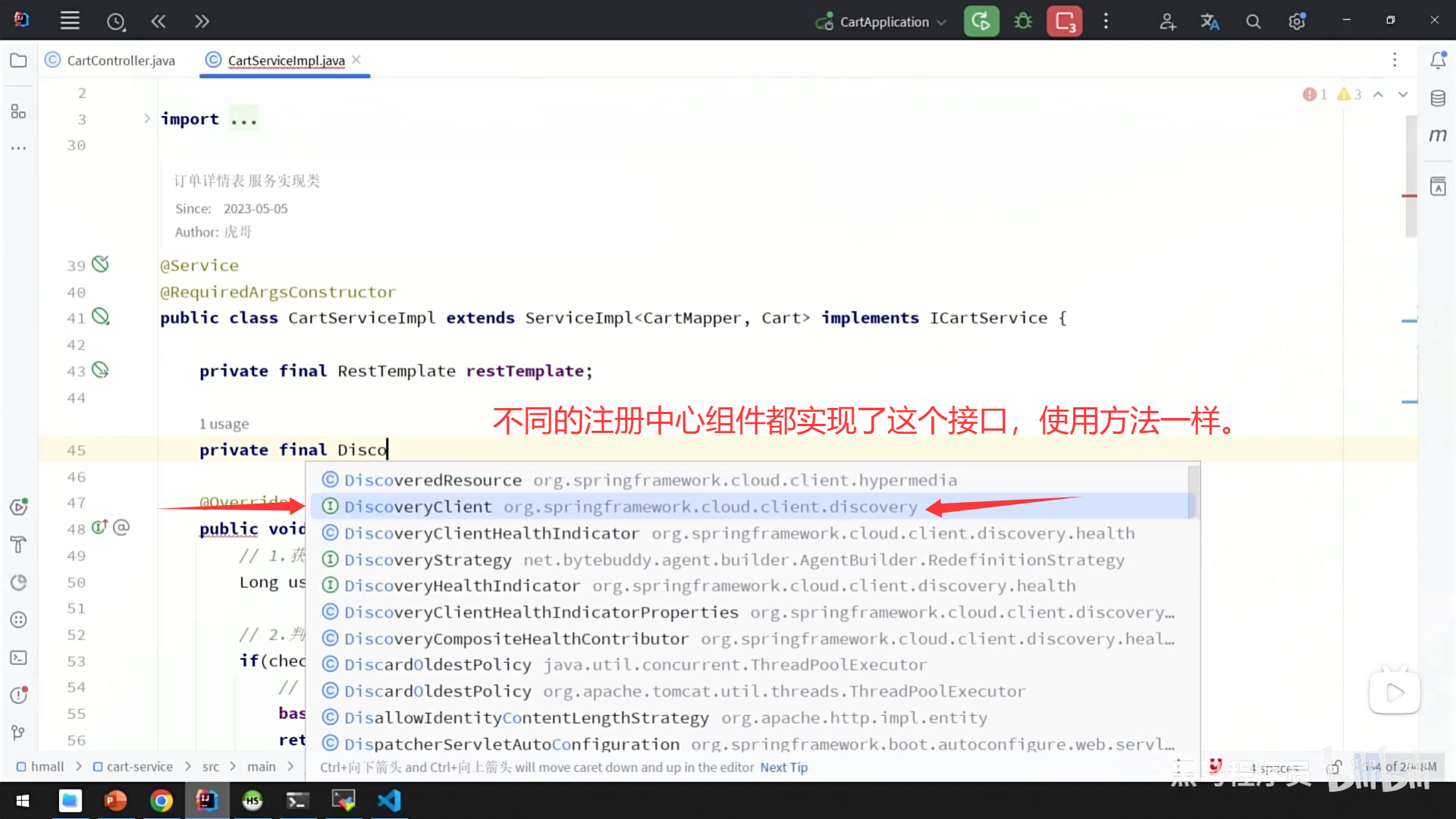The height and width of the screenshot is (819, 1456).
Task: Open Search Everywhere magnifier icon
Action: tap(1253, 20)
